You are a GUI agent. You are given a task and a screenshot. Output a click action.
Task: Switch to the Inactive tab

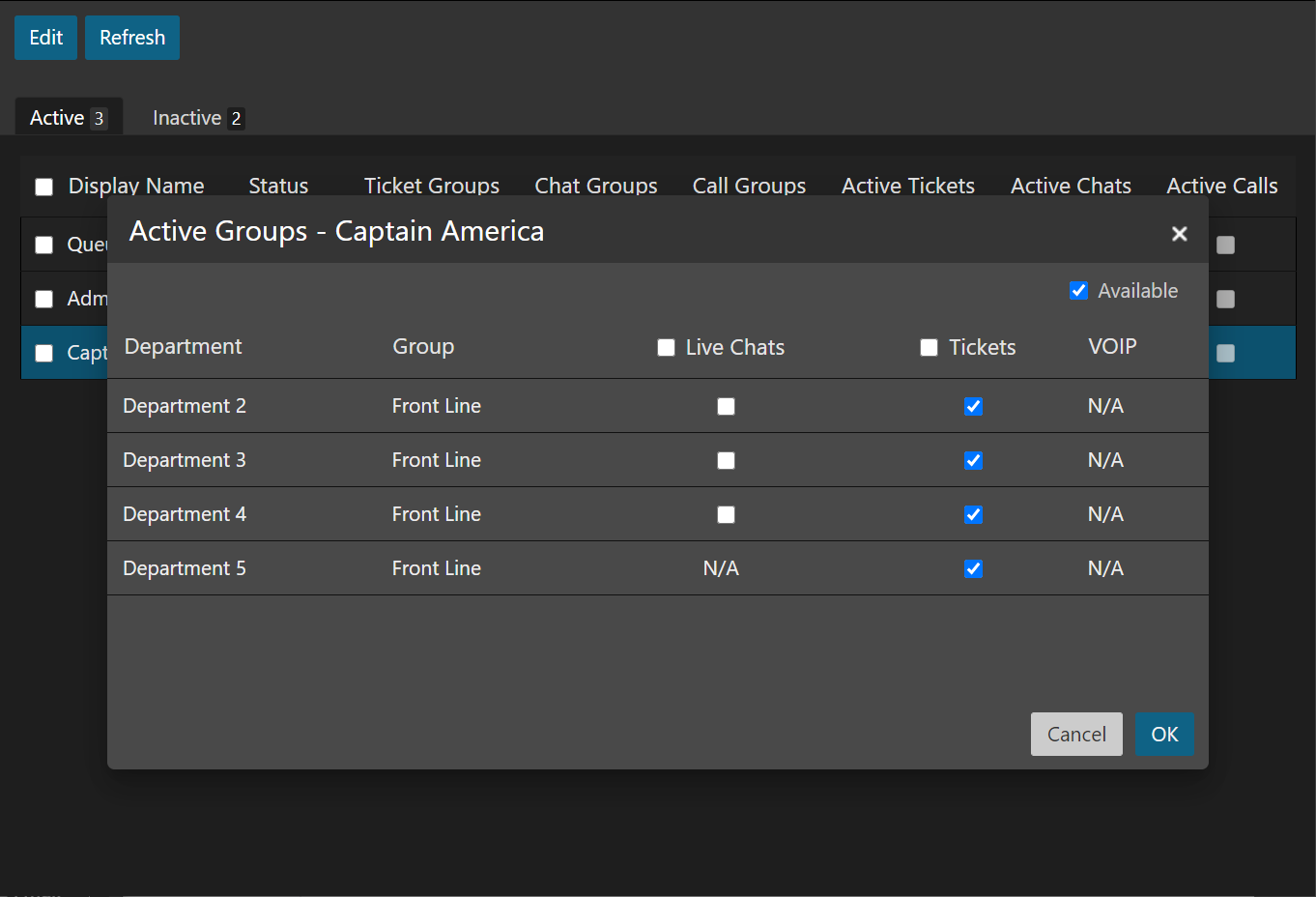(197, 118)
